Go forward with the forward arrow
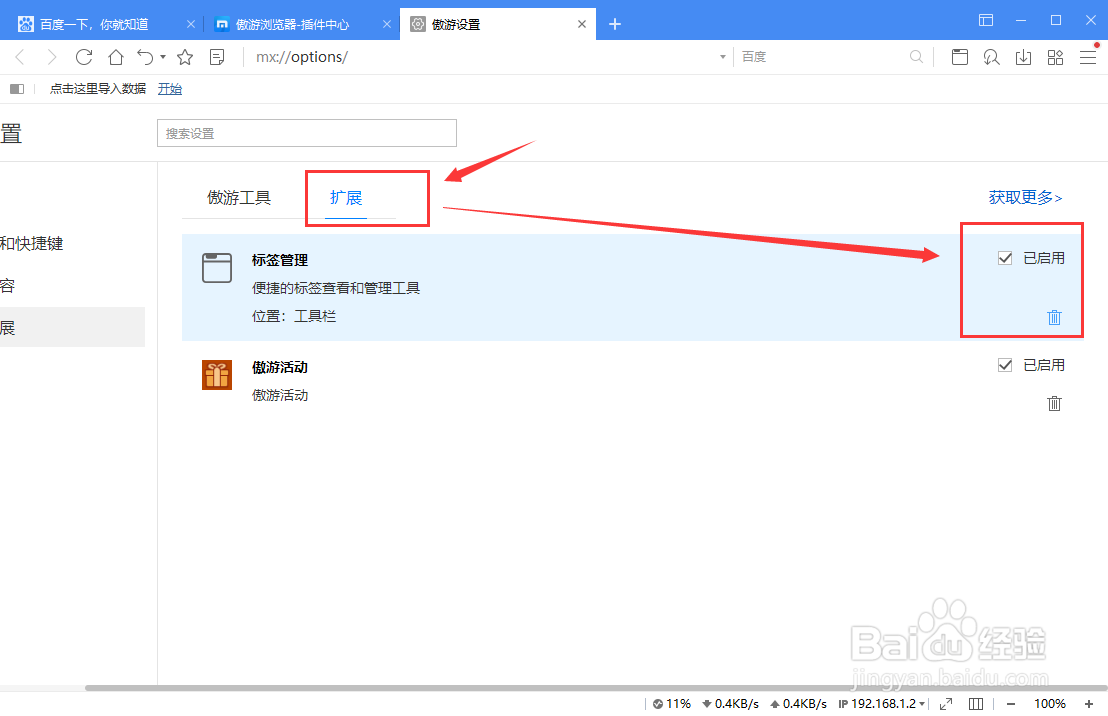Image resolution: width=1108 pixels, height=716 pixels. [51, 57]
